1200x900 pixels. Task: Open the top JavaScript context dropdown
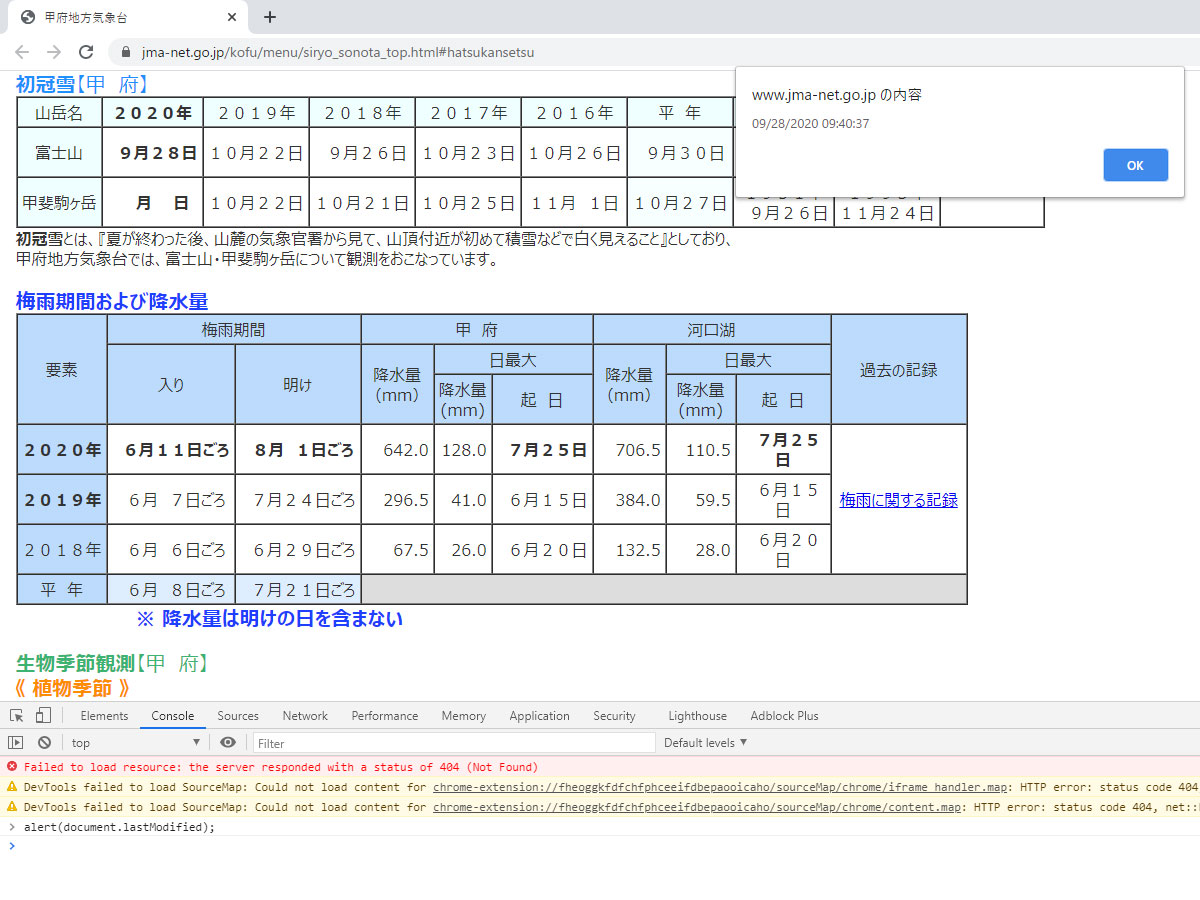pyautogui.click(x=135, y=743)
